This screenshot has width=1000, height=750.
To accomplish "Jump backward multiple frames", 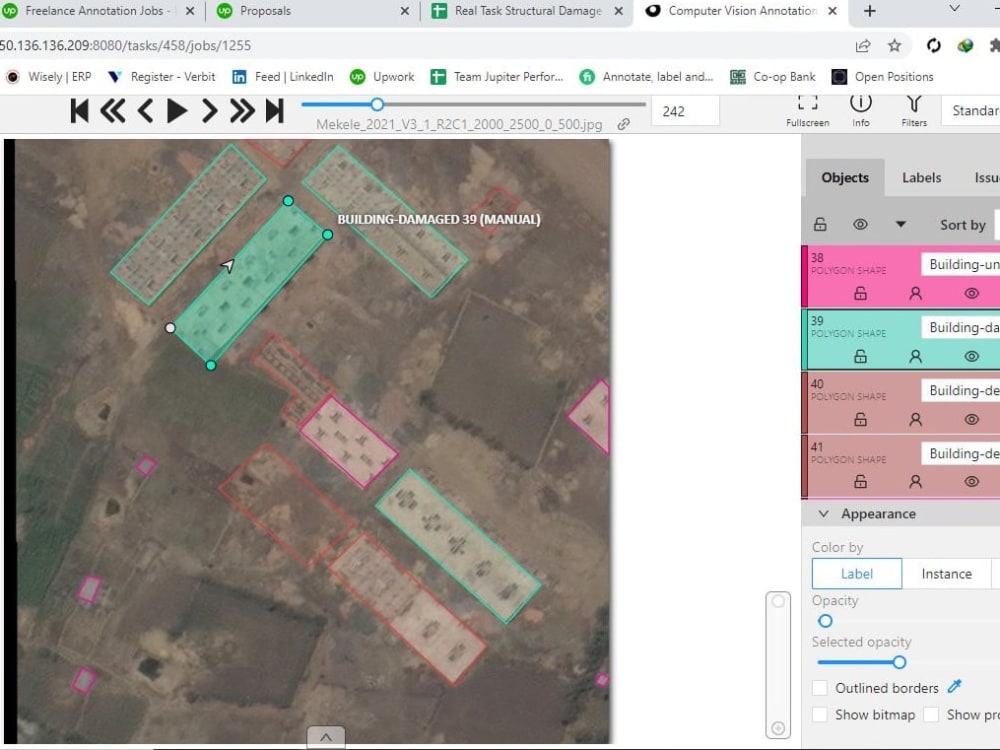I will 113,111.
